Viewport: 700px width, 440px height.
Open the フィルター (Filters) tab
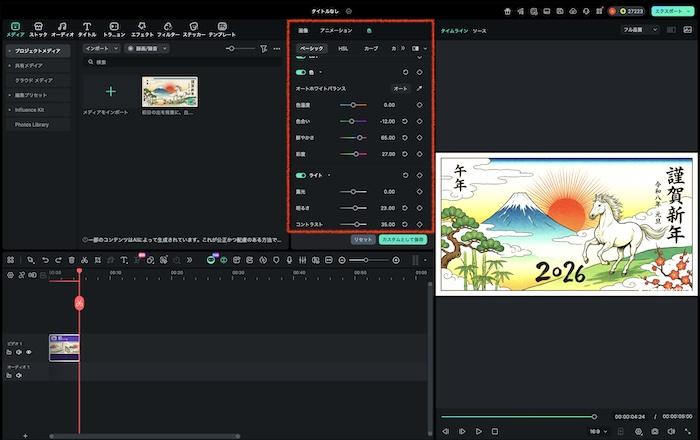click(168, 29)
